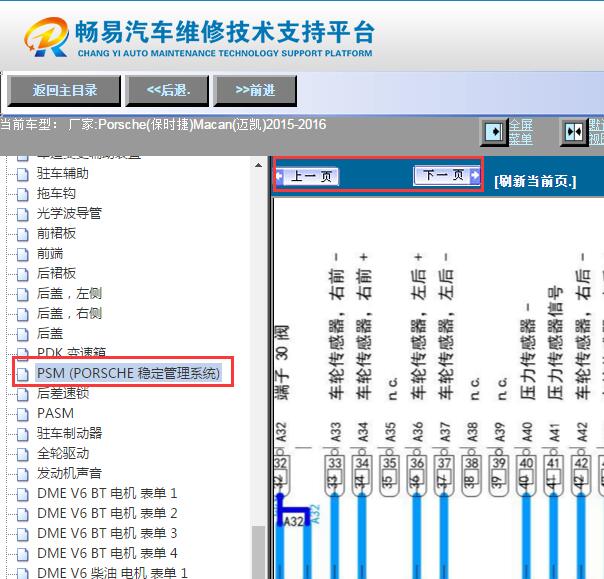Click the split-view toggle icon
This screenshot has height=579, width=604.
click(x=574, y=133)
